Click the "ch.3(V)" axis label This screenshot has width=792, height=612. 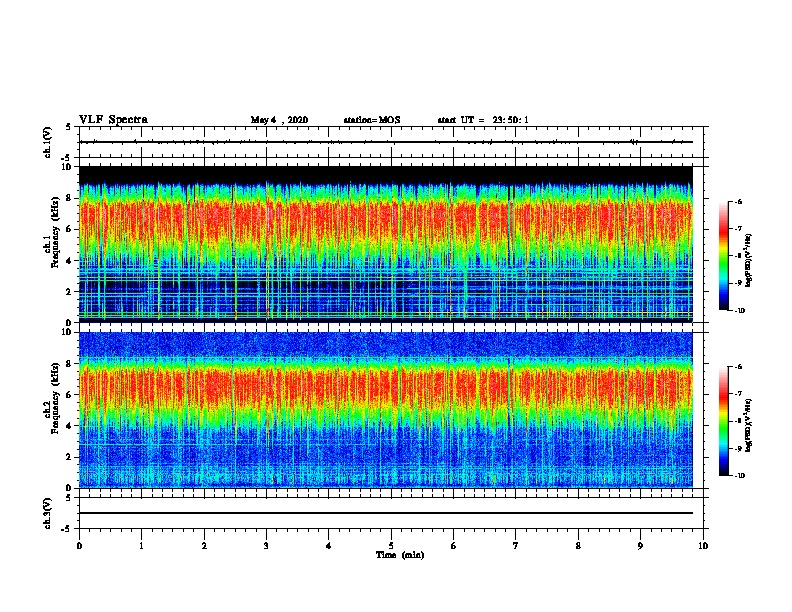click(x=47, y=513)
